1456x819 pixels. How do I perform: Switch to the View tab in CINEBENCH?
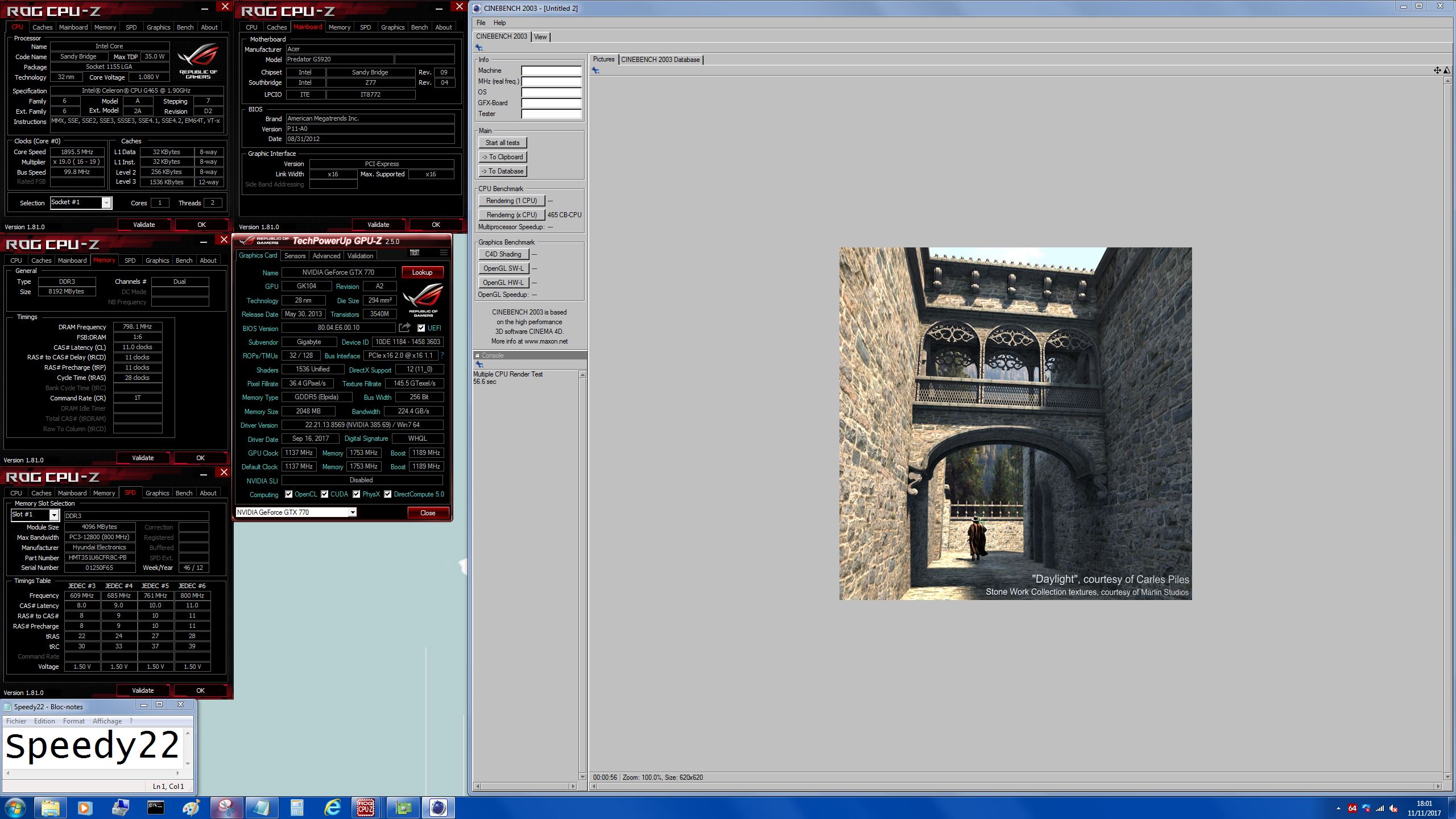pyautogui.click(x=540, y=37)
